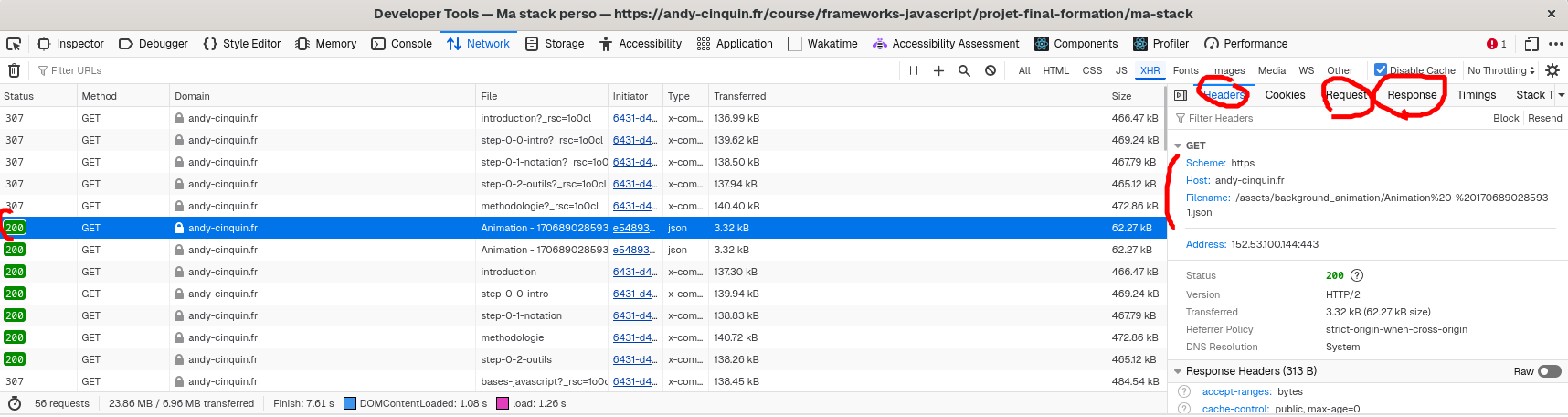Collapse the GET request section
The image size is (1568, 417).
[x=1178, y=146]
